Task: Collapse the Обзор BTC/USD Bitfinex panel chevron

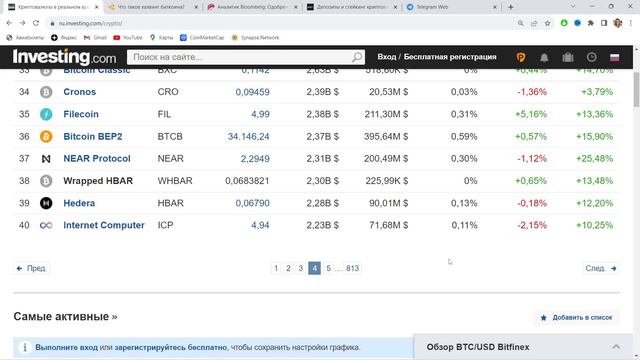Action: (616, 347)
